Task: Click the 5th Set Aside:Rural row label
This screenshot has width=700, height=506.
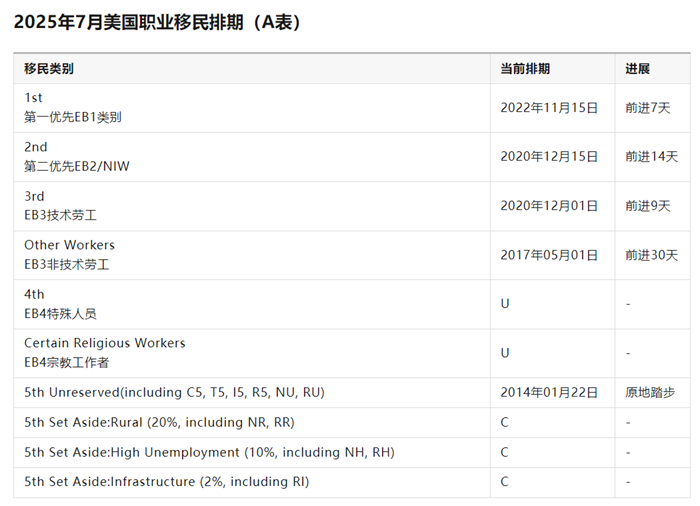Action: 159,422
